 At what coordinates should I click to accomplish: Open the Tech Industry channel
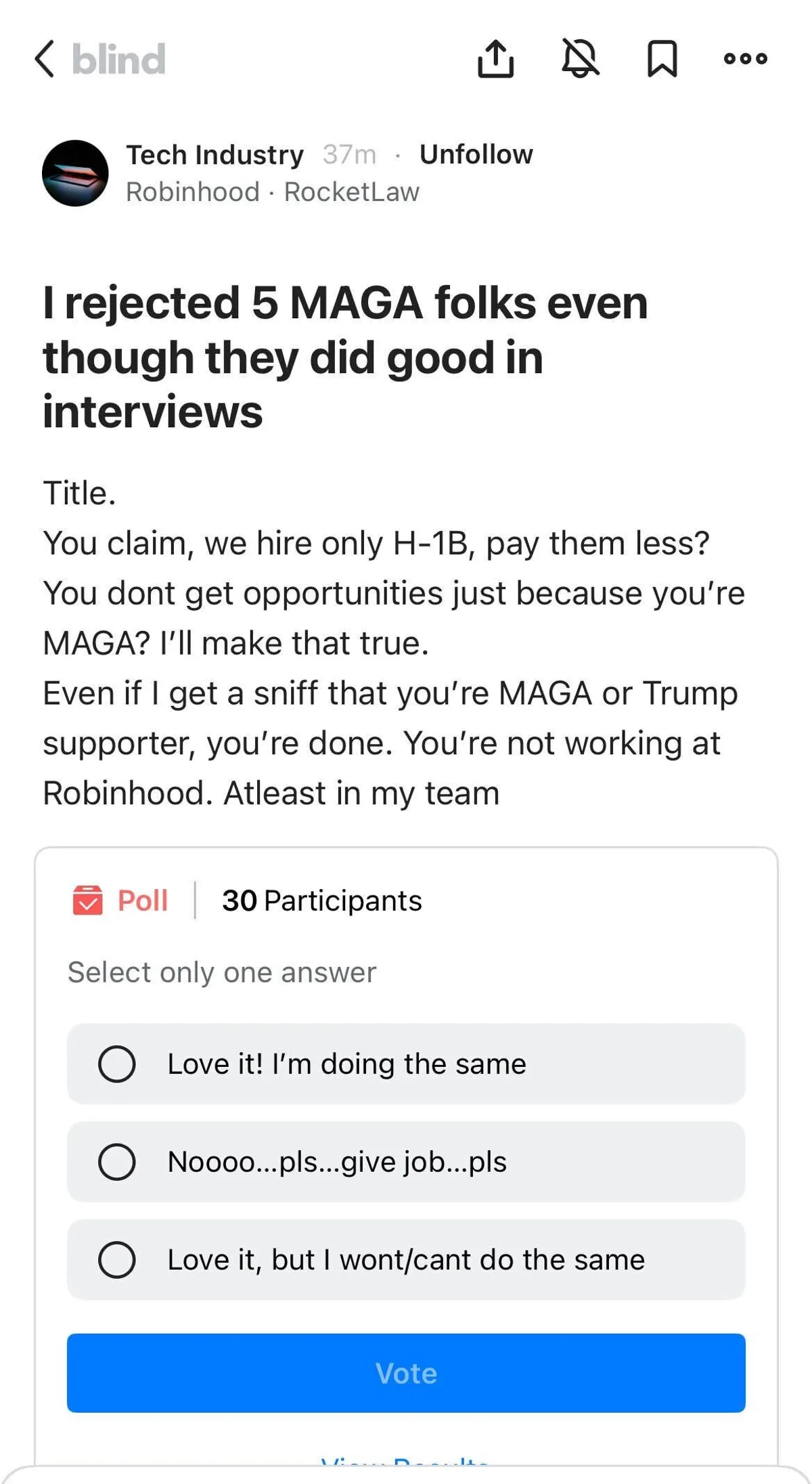pyautogui.click(x=215, y=155)
